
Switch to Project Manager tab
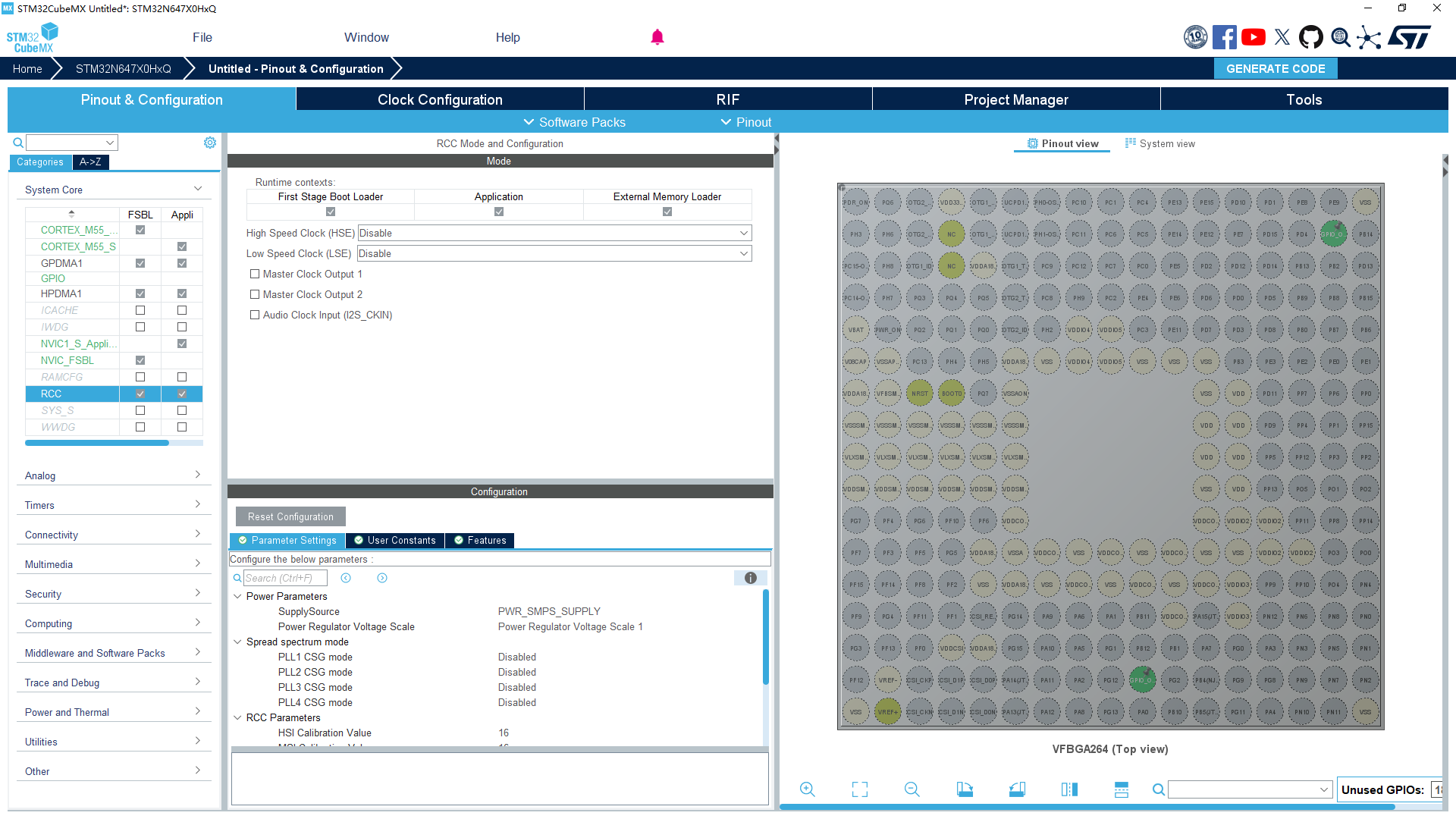(1016, 99)
